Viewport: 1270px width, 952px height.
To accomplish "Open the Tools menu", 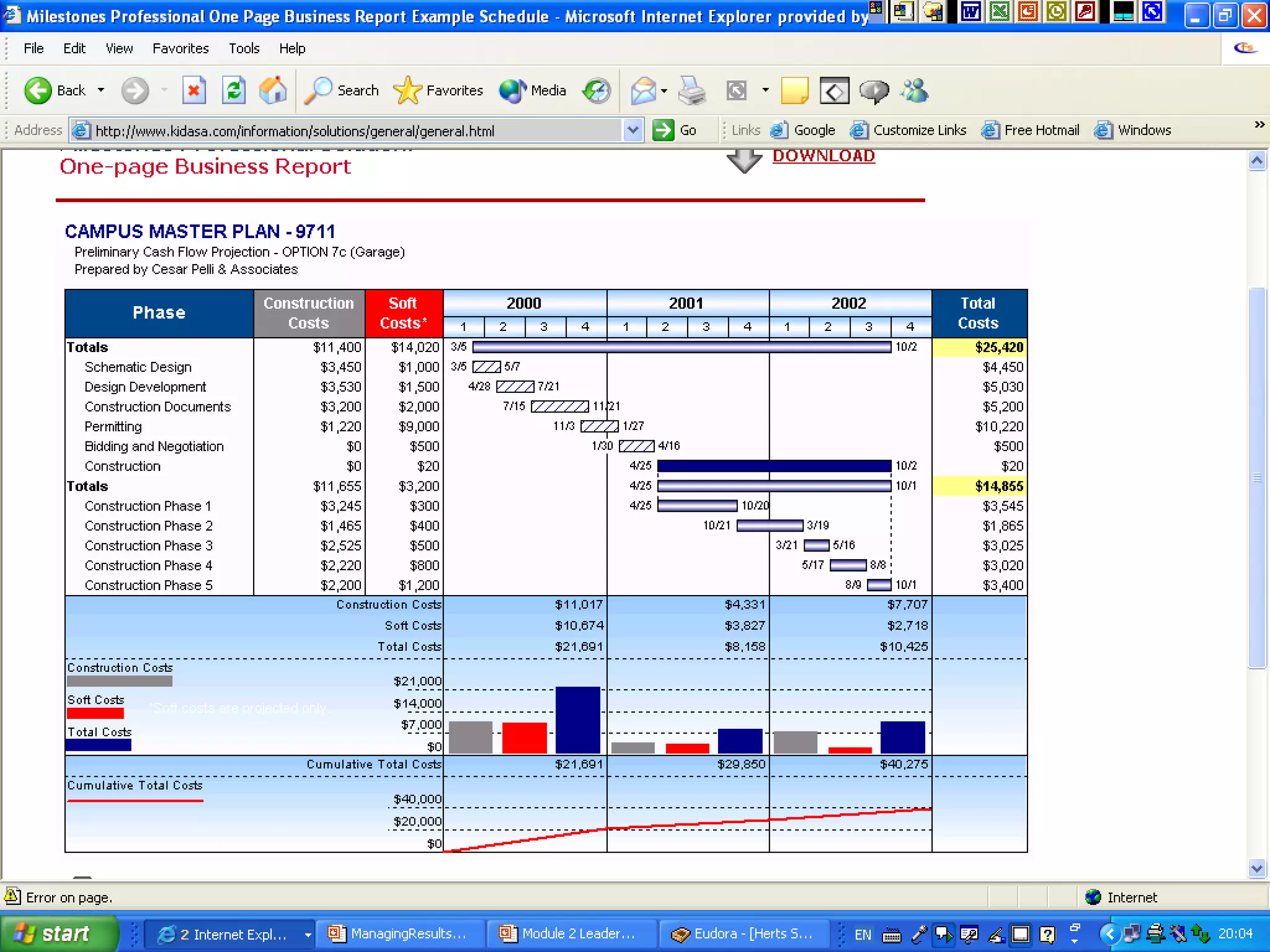I will coord(244,48).
